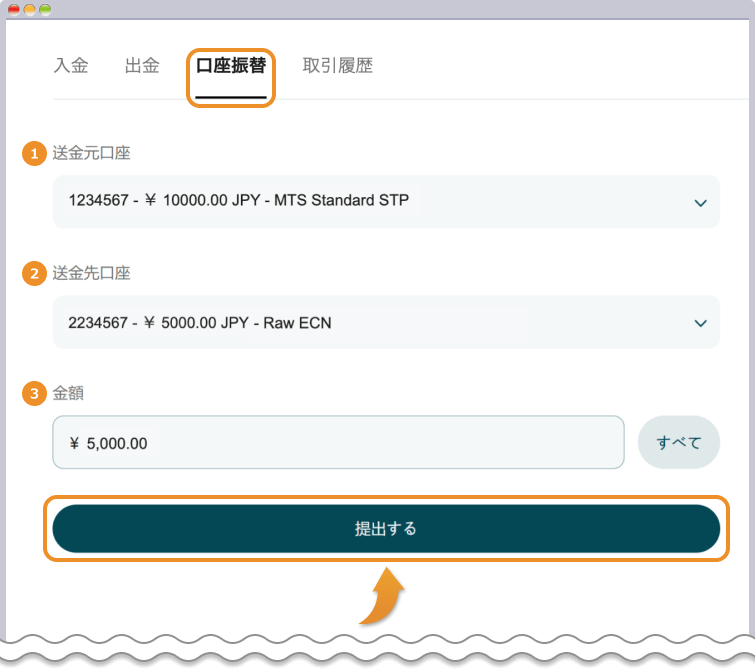Open the 送金先口座 destination account dropdown
This screenshot has width=755, height=672.
point(386,322)
